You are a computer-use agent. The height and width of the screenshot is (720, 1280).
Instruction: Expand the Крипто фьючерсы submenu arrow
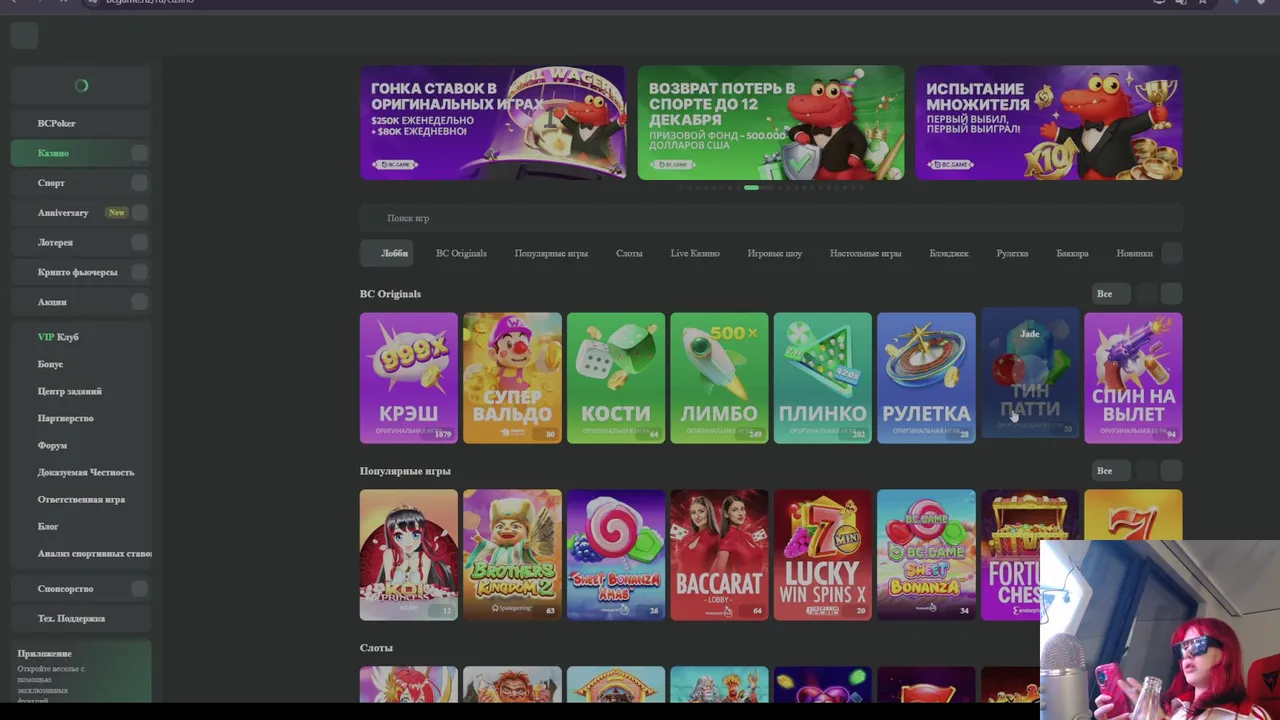pos(139,272)
